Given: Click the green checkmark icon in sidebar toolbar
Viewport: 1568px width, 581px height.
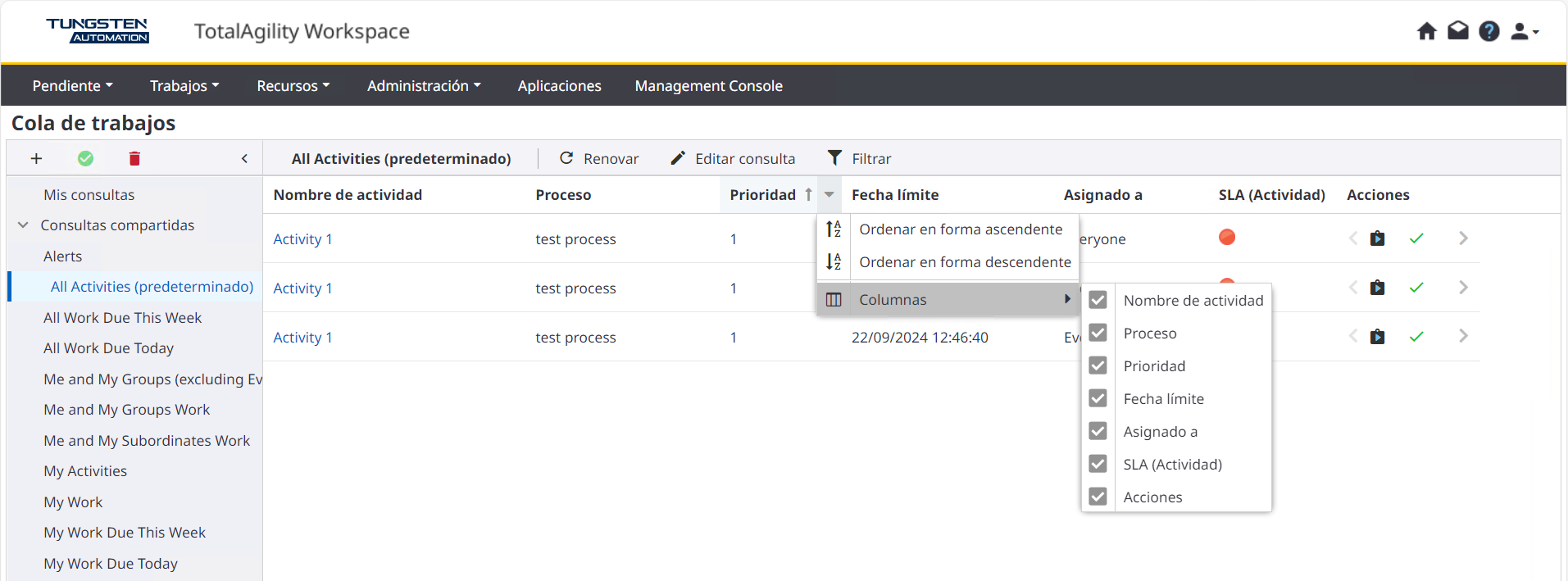Looking at the screenshot, I should point(85,159).
